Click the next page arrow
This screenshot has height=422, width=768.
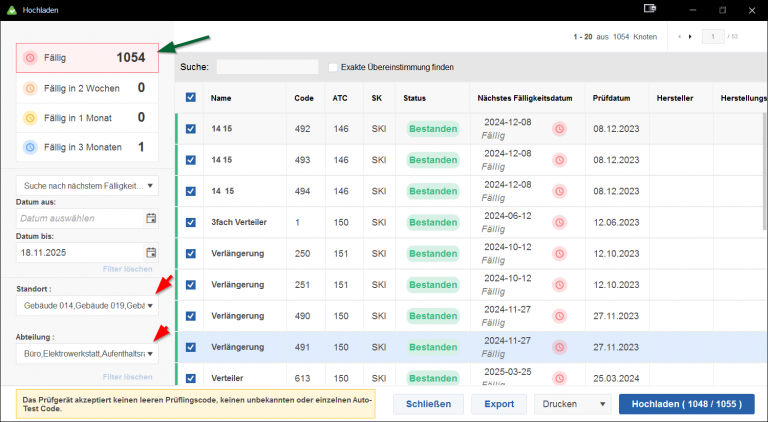690,37
